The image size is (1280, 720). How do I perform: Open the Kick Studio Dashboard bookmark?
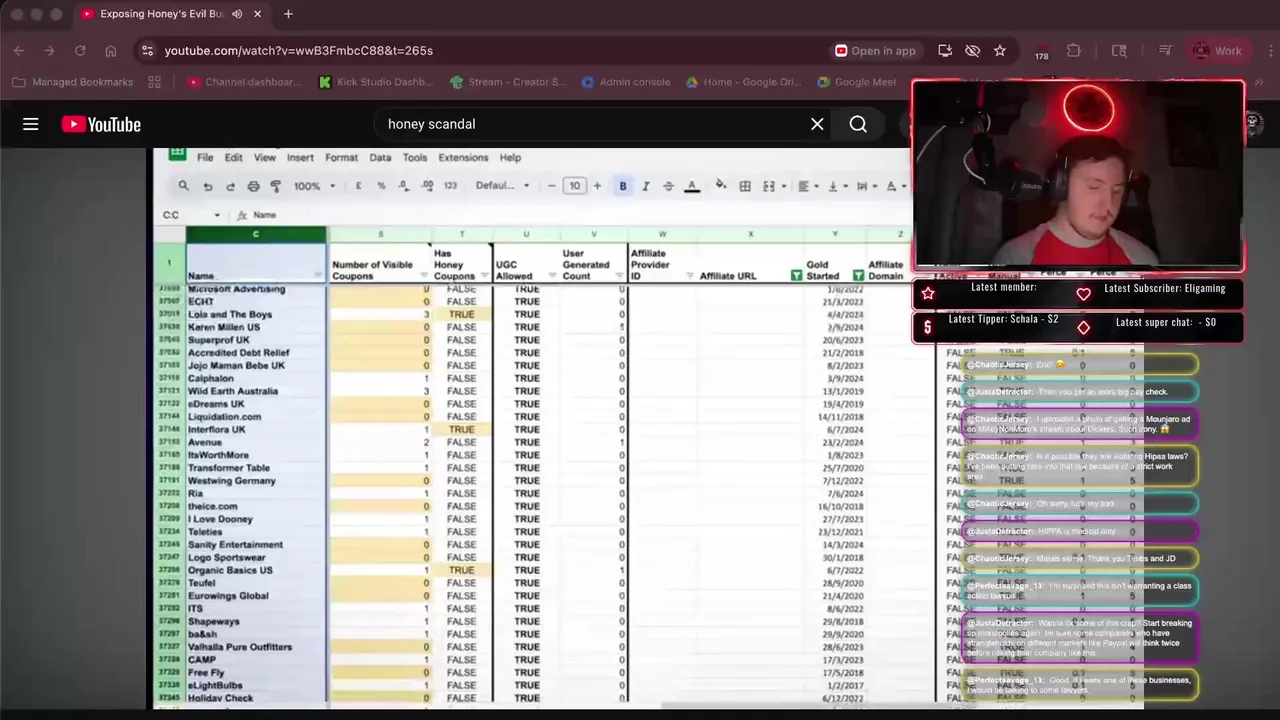tap(376, 82)
